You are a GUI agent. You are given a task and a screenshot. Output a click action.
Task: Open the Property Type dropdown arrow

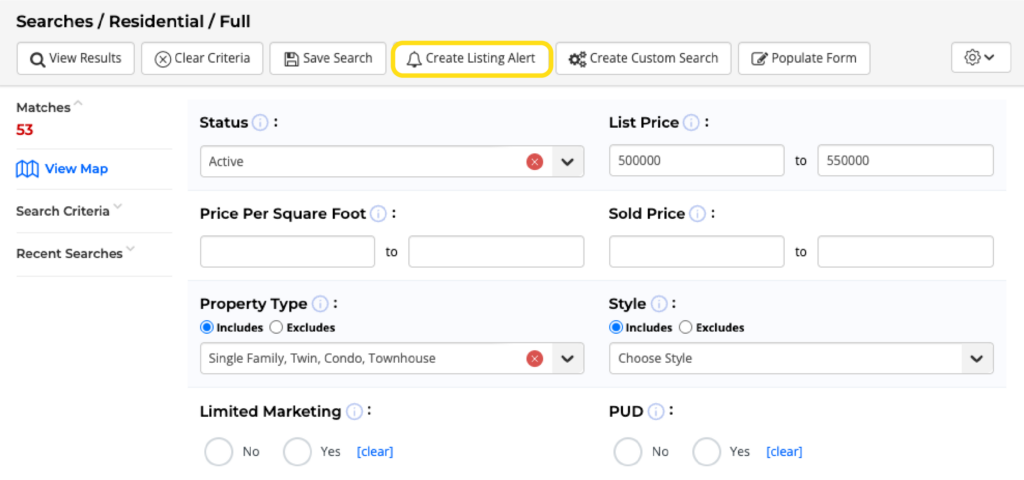tap(568, 359)
